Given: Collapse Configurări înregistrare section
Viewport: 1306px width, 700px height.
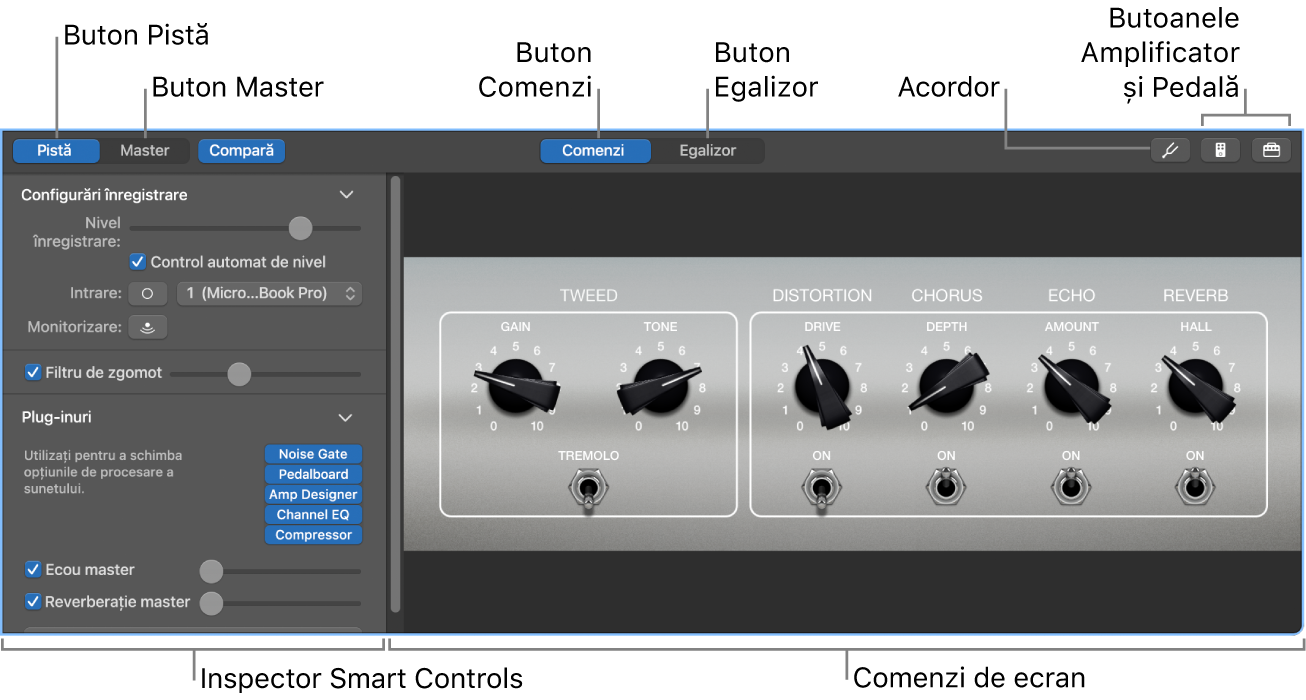Looking at the screenshot, I should pyautogui.click(x=346, y=195).
